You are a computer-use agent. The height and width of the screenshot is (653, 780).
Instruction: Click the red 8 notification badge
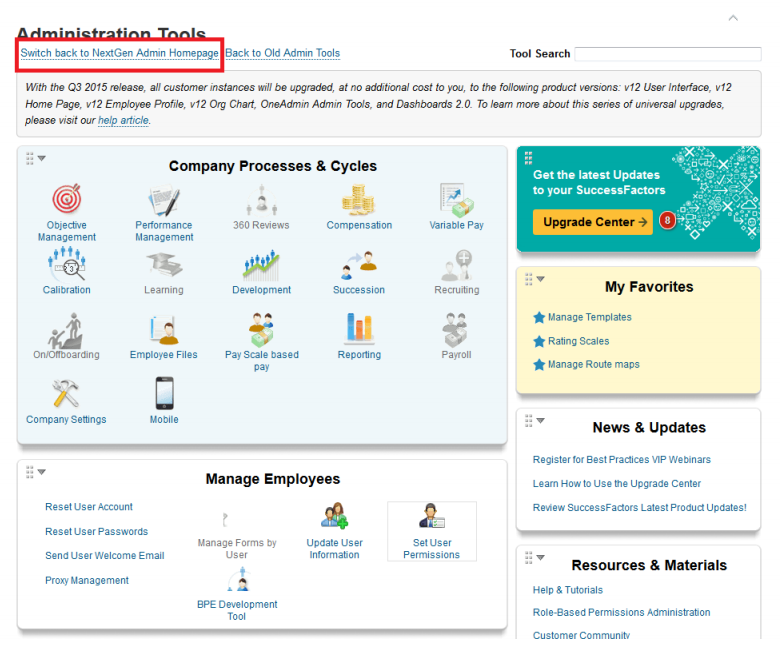point(667,220)
